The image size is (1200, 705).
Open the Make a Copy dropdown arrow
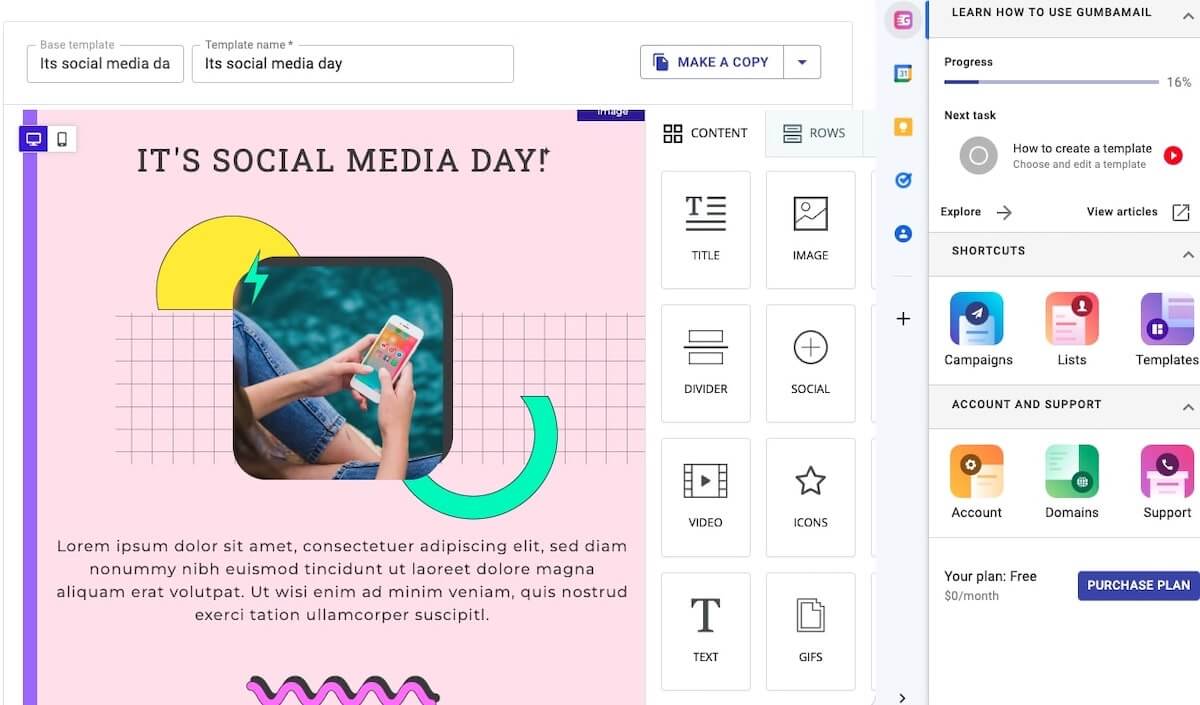tap(802, 62)
